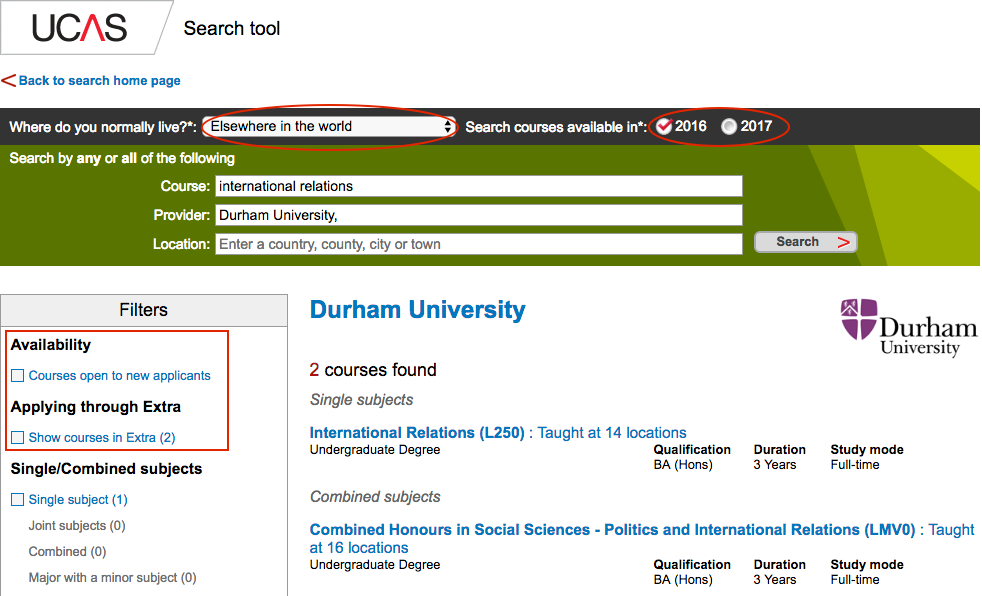
Task: Click the Durham University heading link
Action: click(x=418, y=309)
